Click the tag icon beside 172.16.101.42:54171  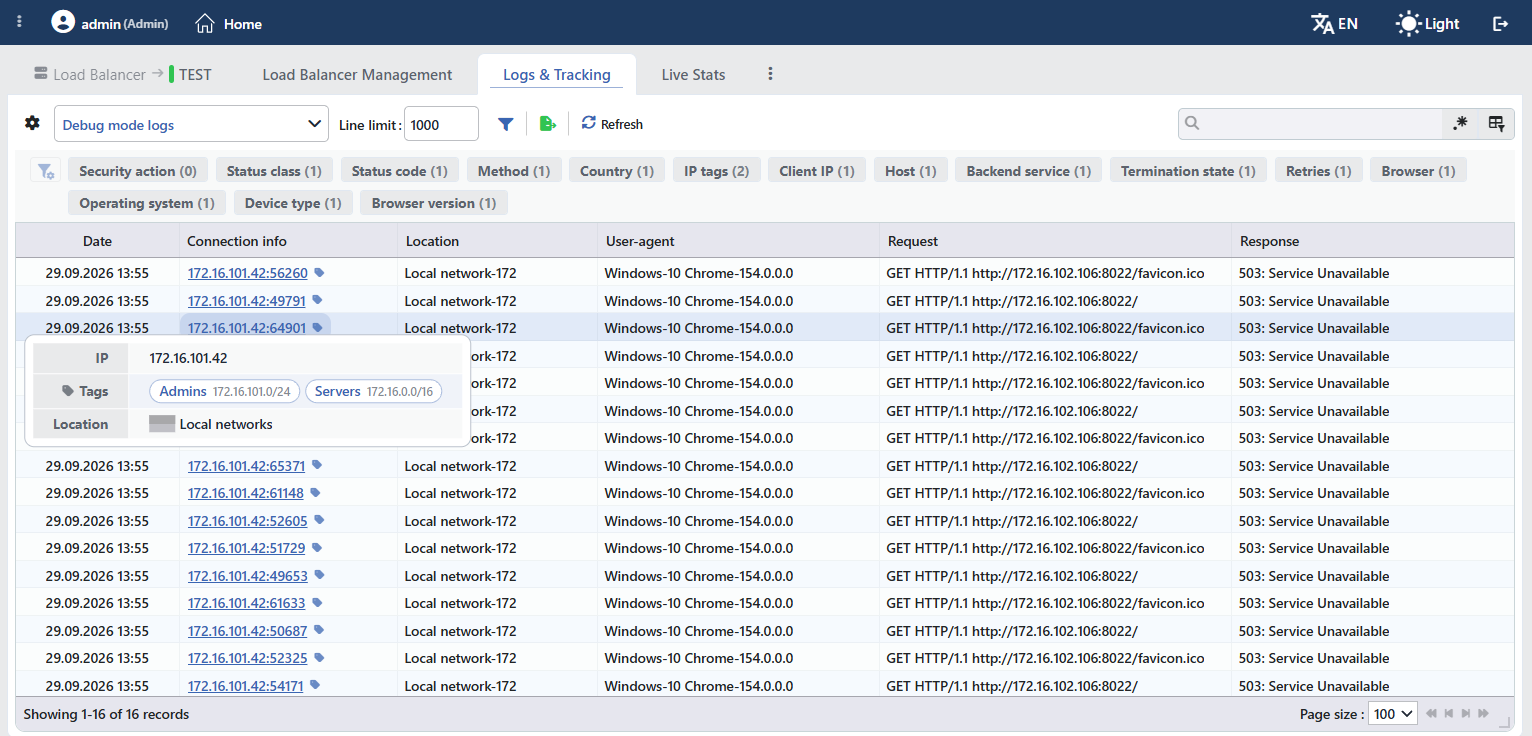tap(314, 685)
